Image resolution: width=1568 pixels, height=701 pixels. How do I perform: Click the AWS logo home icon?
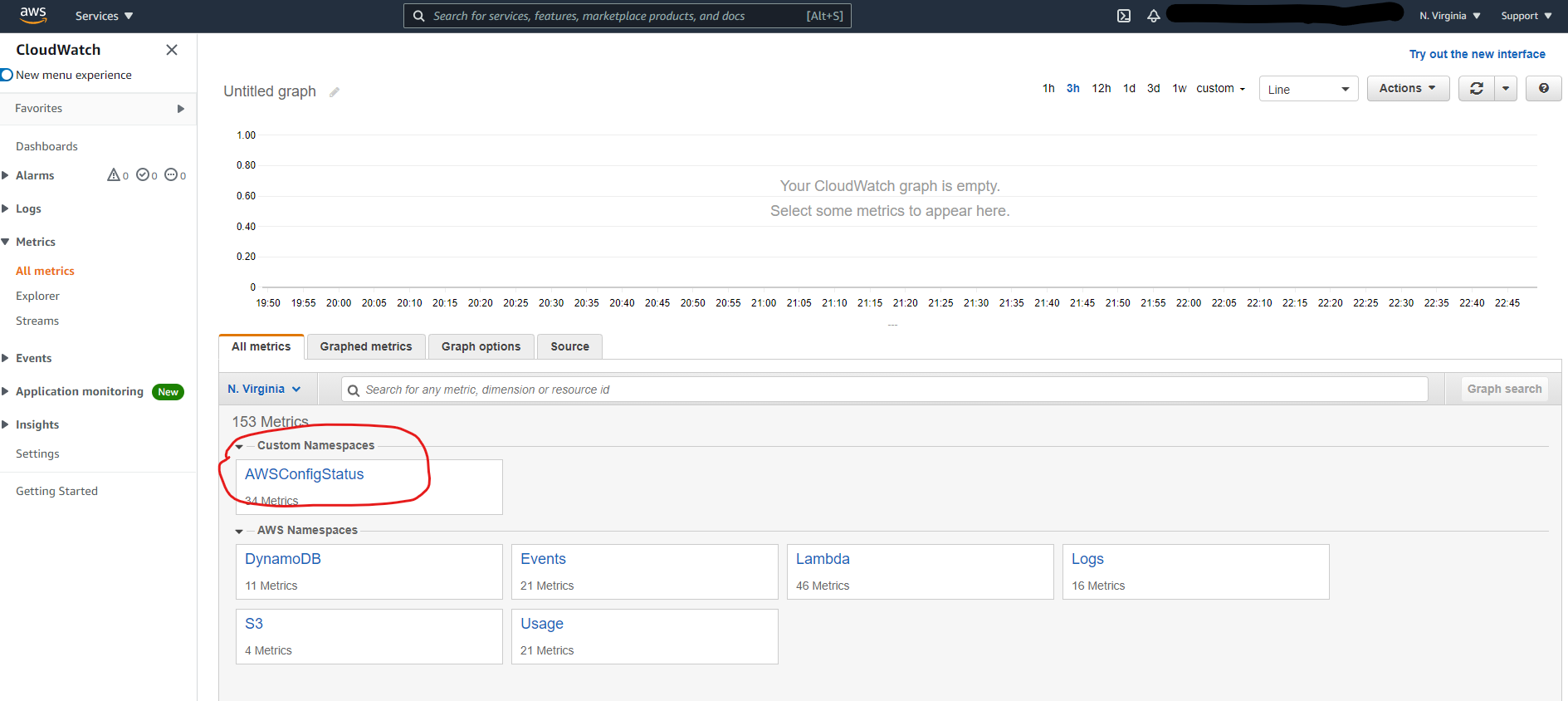click(33, 14)
